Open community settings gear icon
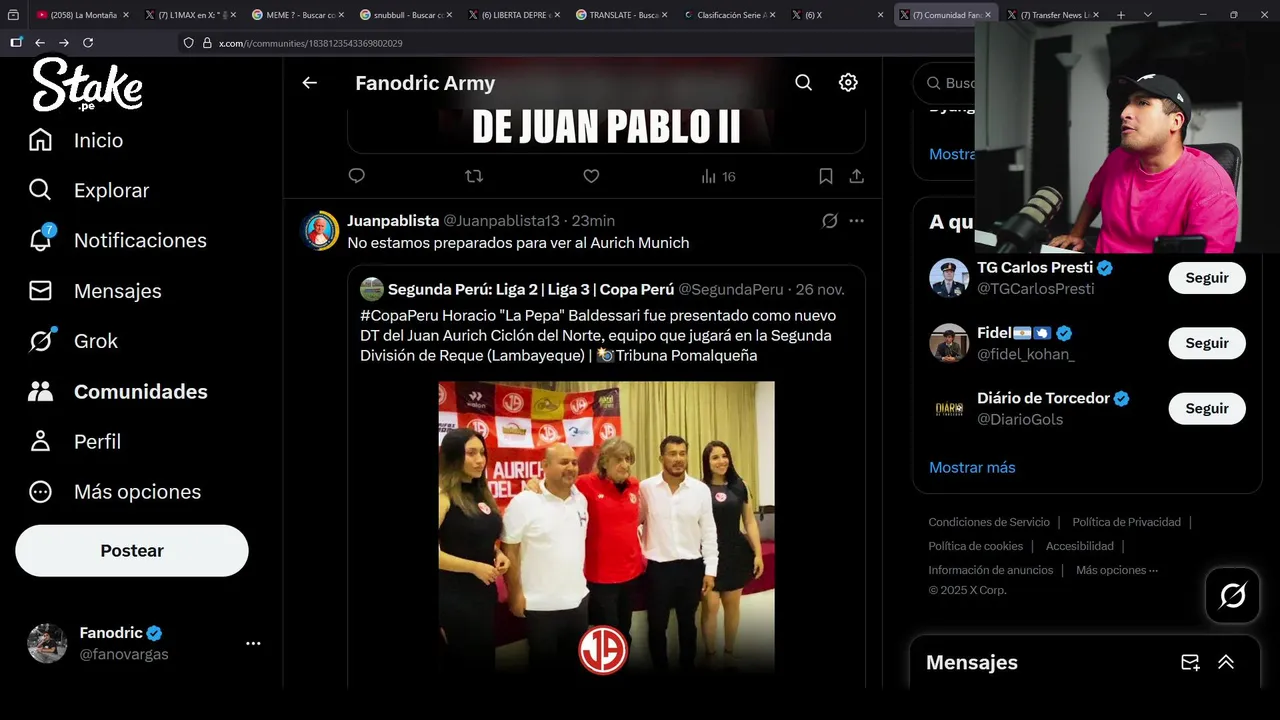 tap(848, 83)
